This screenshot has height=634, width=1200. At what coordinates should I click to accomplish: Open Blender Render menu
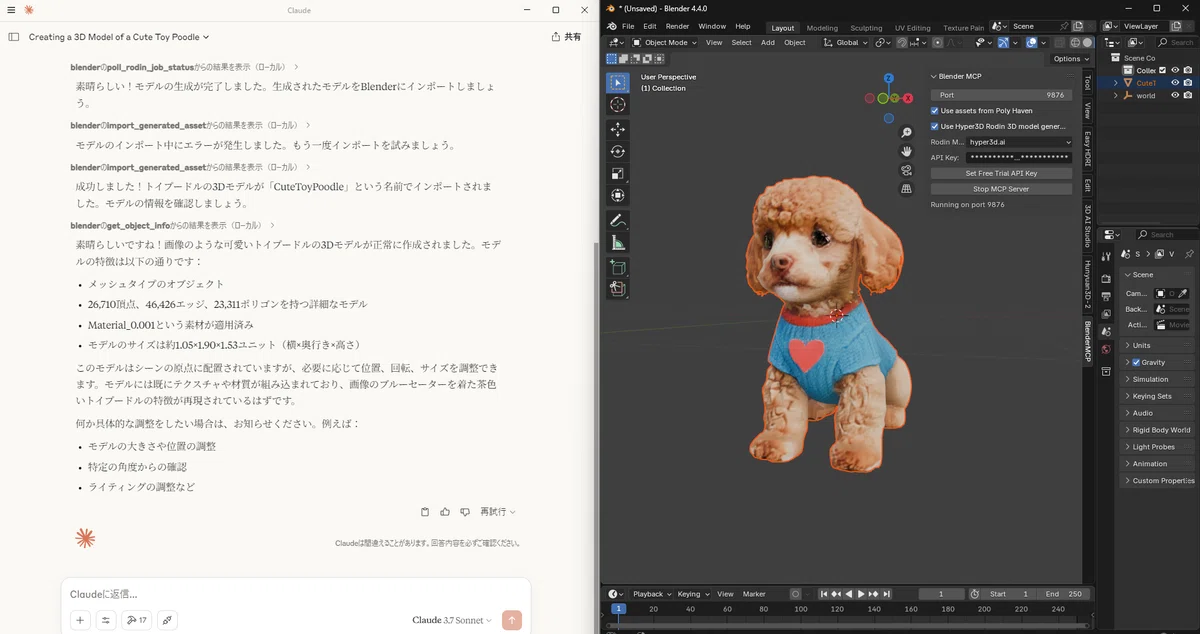click(677, 27)
